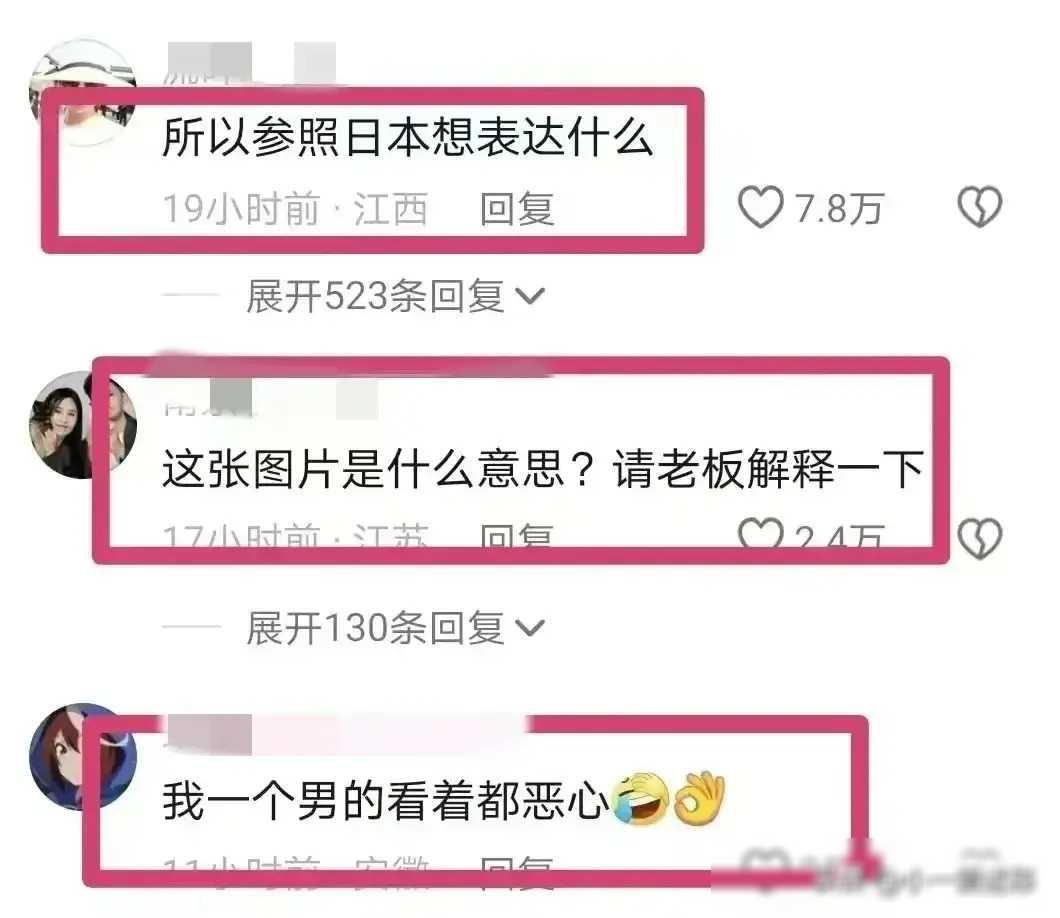Dislike the comment from 江苏 user

(x=980, y=539)
